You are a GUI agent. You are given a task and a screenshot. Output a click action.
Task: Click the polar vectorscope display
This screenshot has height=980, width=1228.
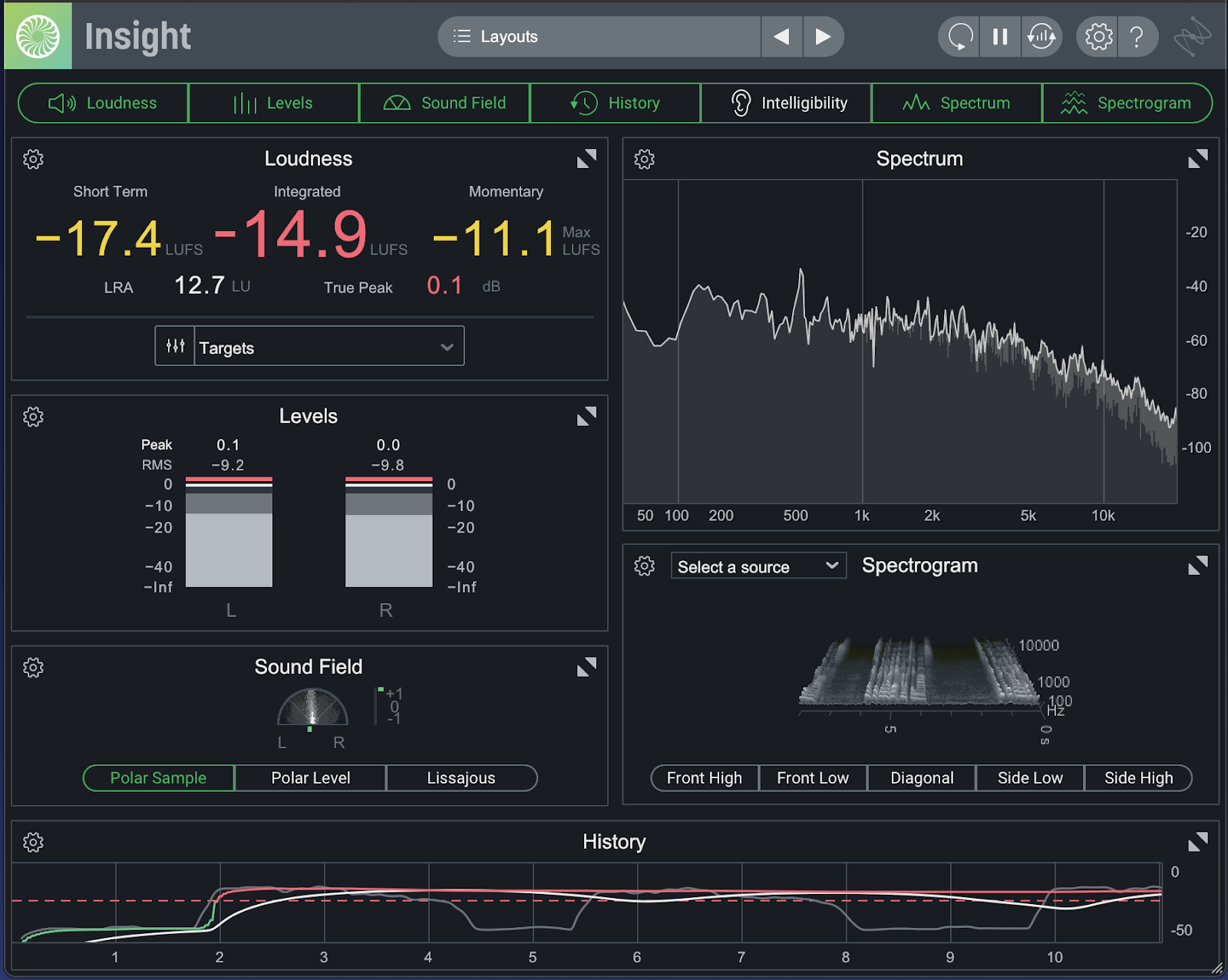312,707
